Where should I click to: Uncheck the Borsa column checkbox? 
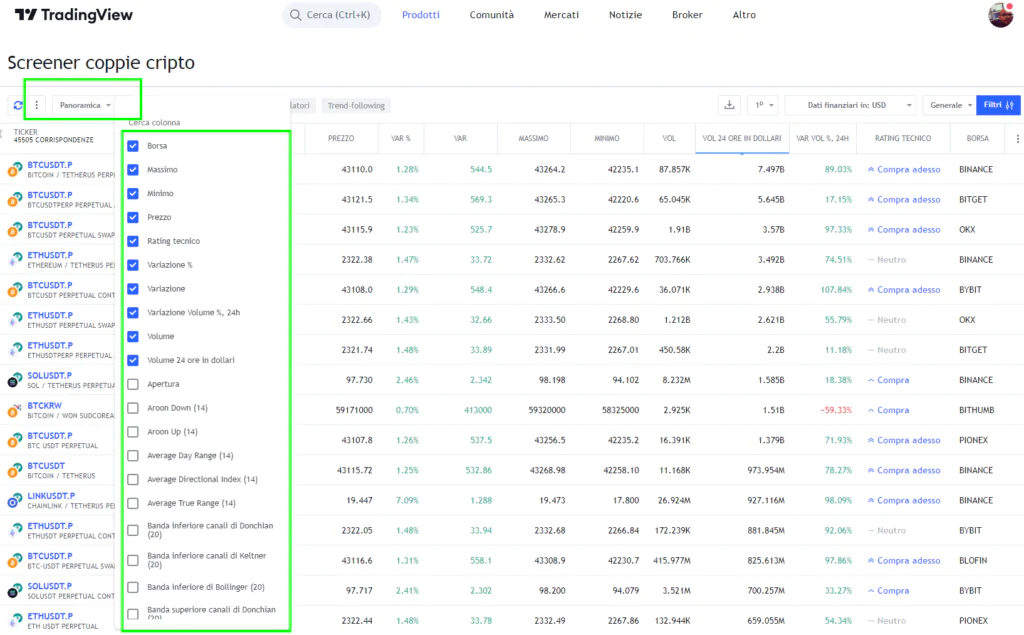pos(133,146)
